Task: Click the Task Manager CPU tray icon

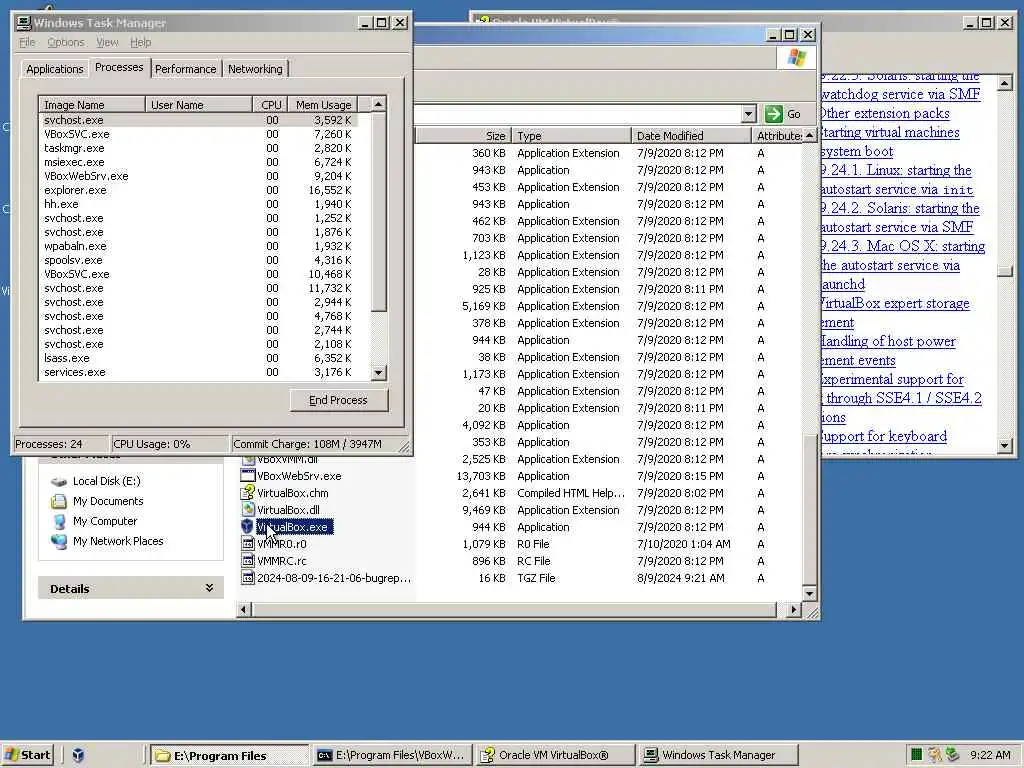Action: point(916,755)
